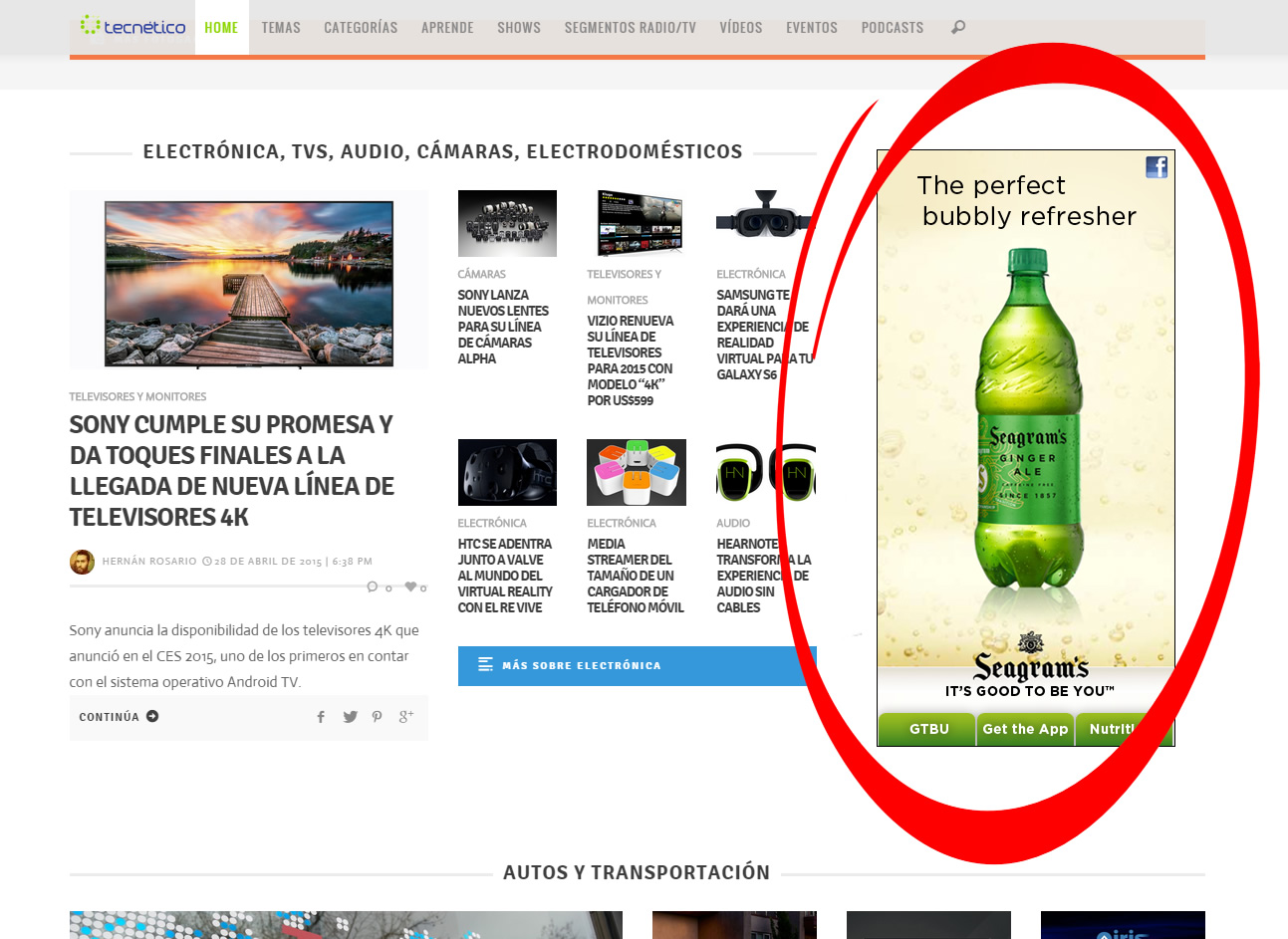Click the heart likes icon
This screenshot has height=939, width=1288.
410,587
